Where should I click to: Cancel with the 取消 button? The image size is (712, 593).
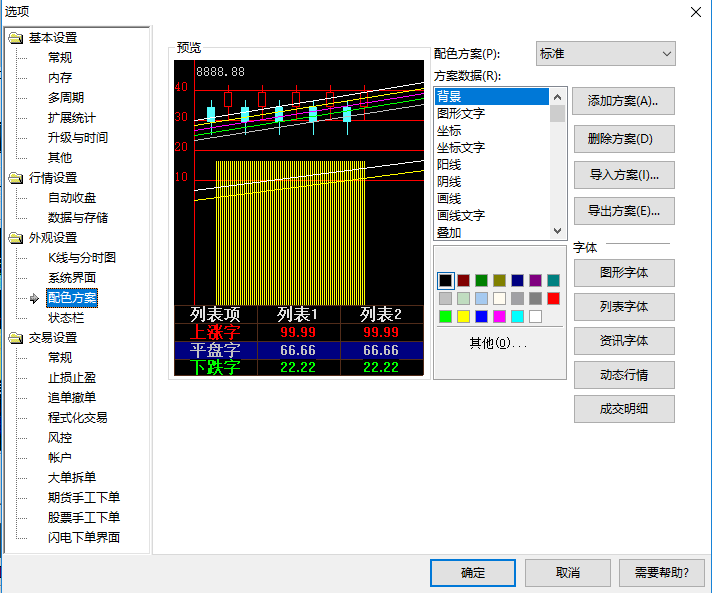pyautogui.click(x=568, y=573)
